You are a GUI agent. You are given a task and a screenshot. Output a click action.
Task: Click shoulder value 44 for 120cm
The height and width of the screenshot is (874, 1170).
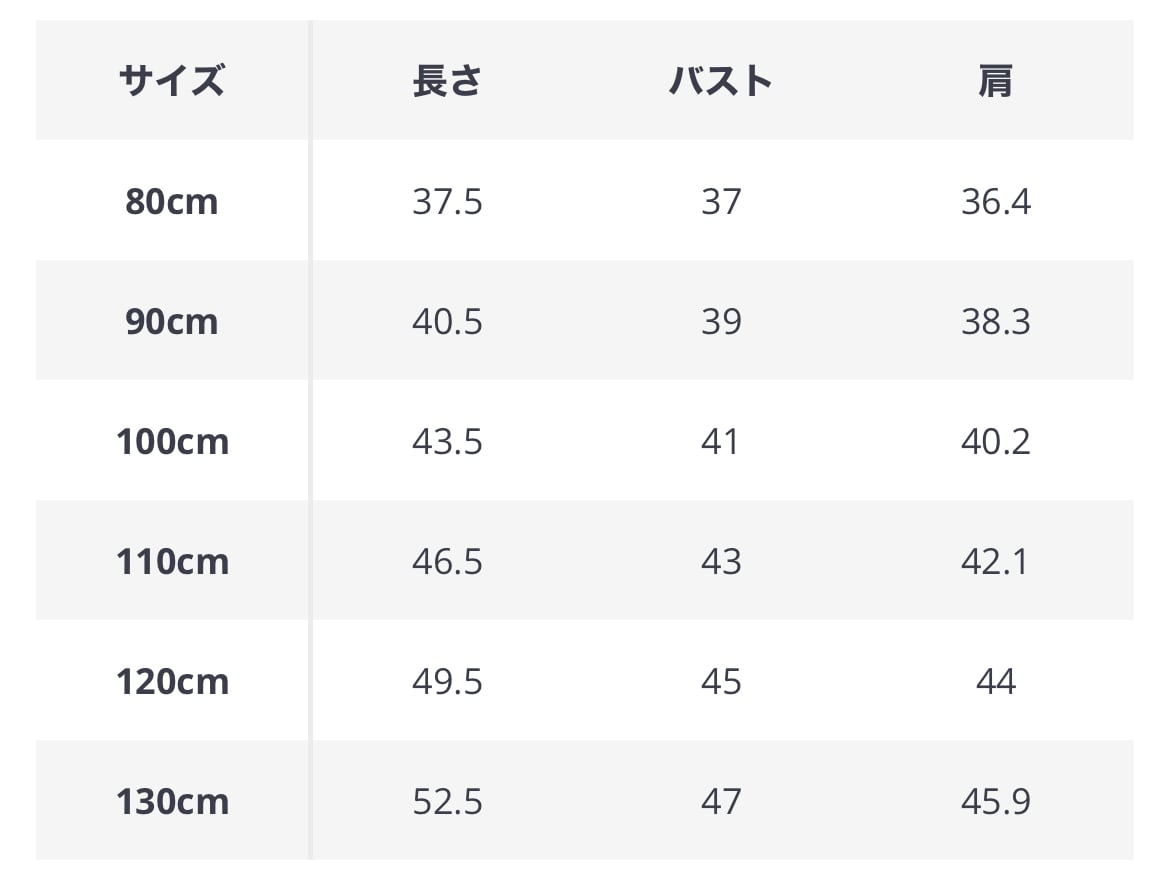pos(995,682)
